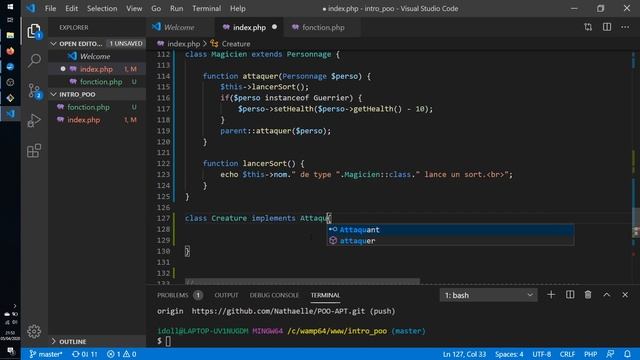Open Run and Debug view
The image size is (640, 360).
pyautogui.click(x=34, y=120)
